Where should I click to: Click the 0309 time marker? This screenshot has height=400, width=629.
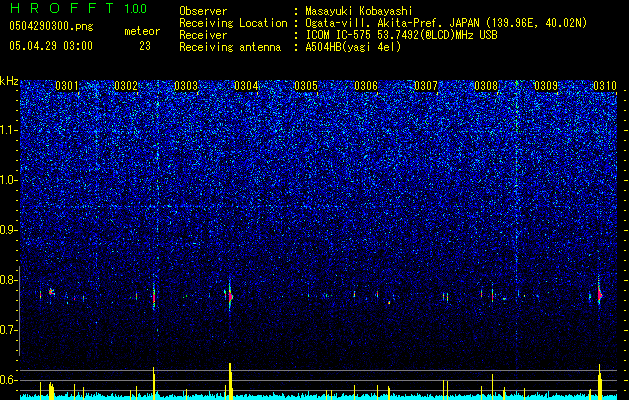coord(546,86)
